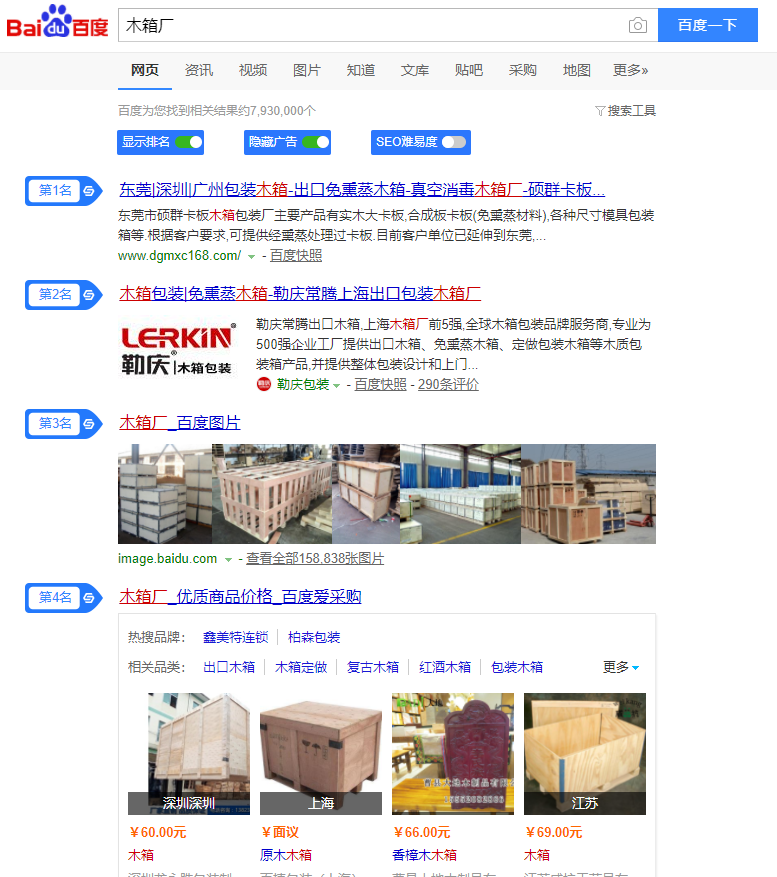Open second image of slatted wooden crate

click(272, 494)
